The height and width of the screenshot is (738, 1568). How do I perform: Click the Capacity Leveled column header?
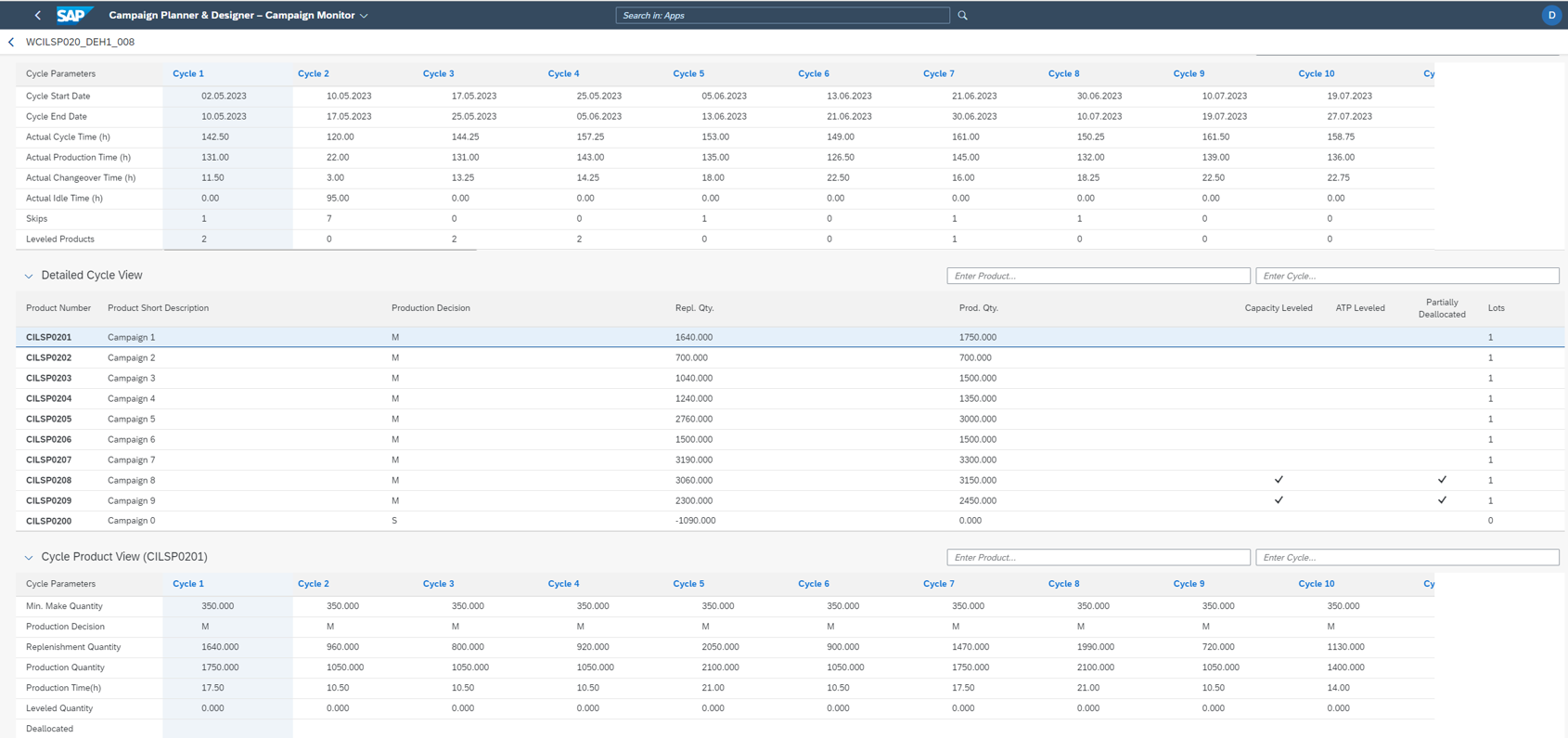[1279, 308]
